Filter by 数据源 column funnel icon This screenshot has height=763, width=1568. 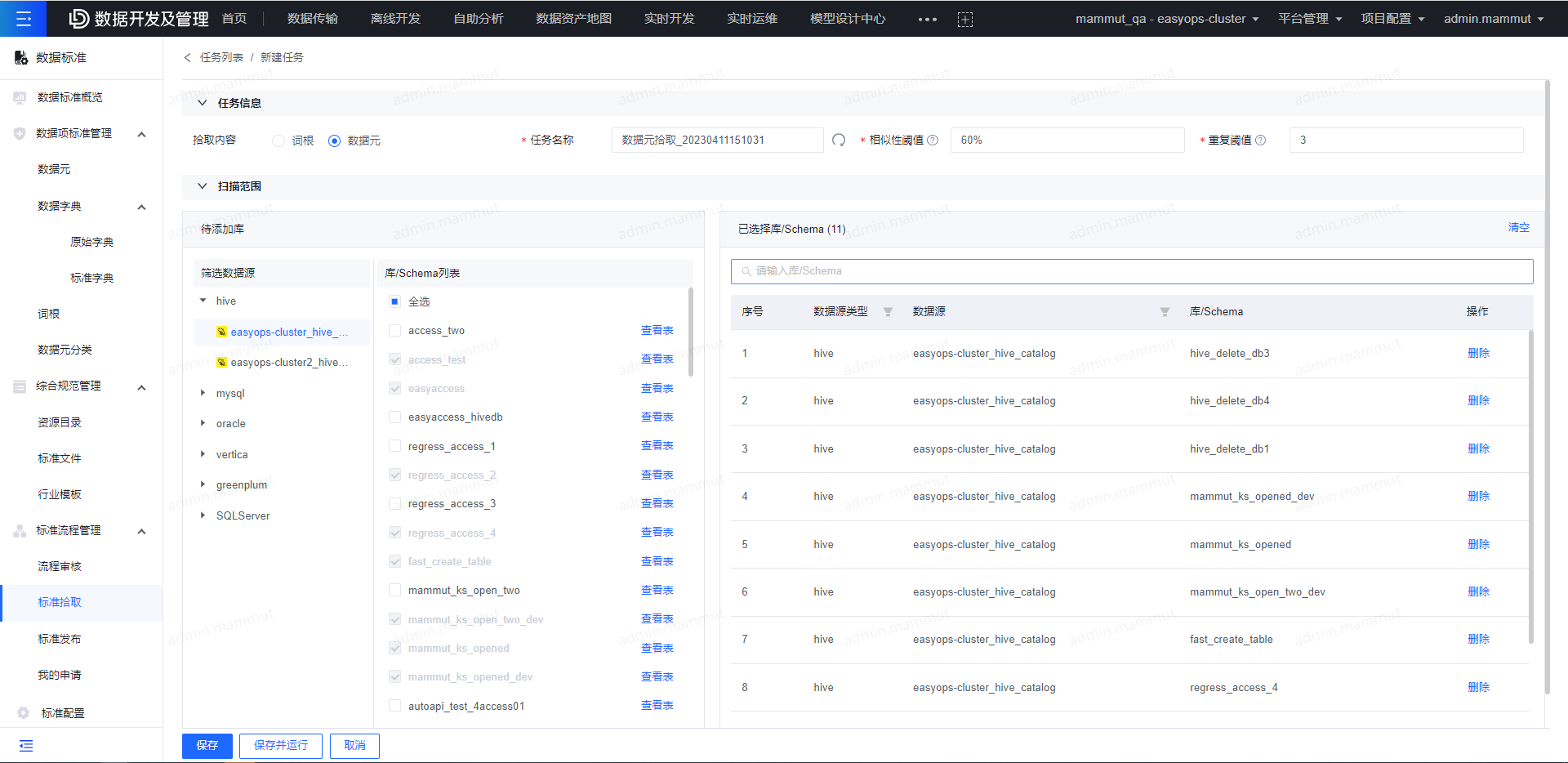[1165, 312]
